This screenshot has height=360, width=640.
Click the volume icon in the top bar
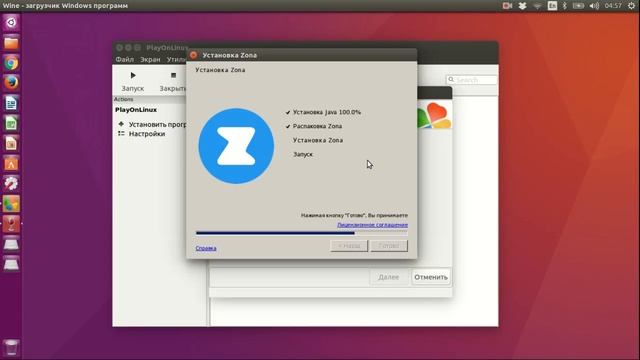594,6
